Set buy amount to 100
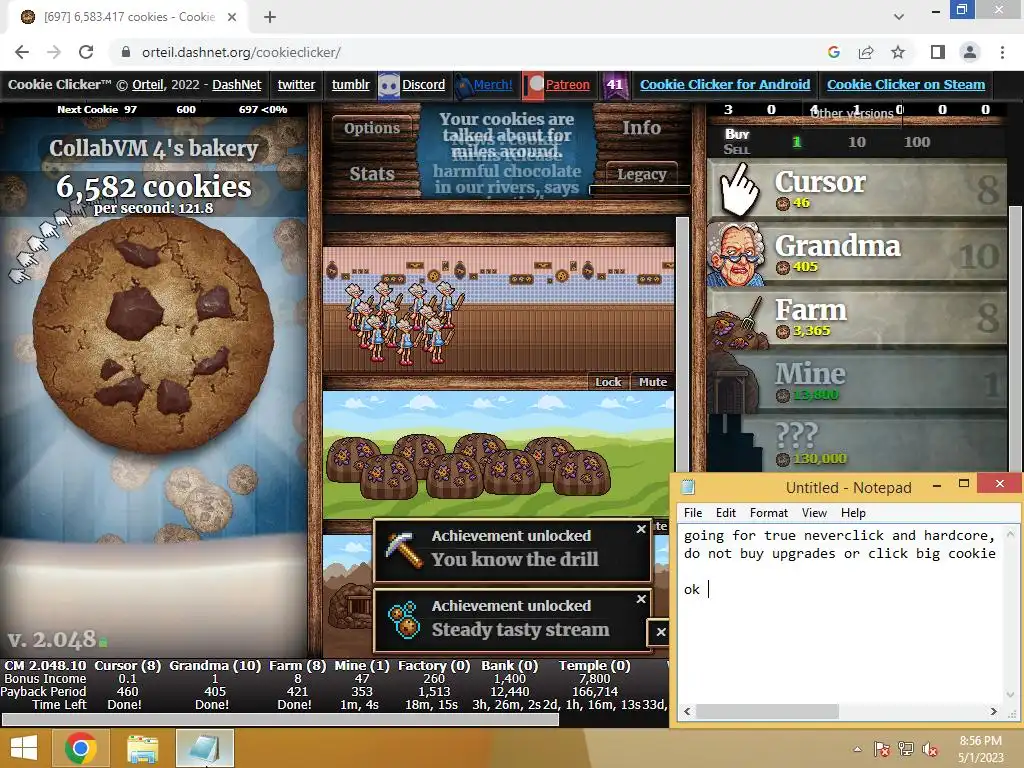 917,142
